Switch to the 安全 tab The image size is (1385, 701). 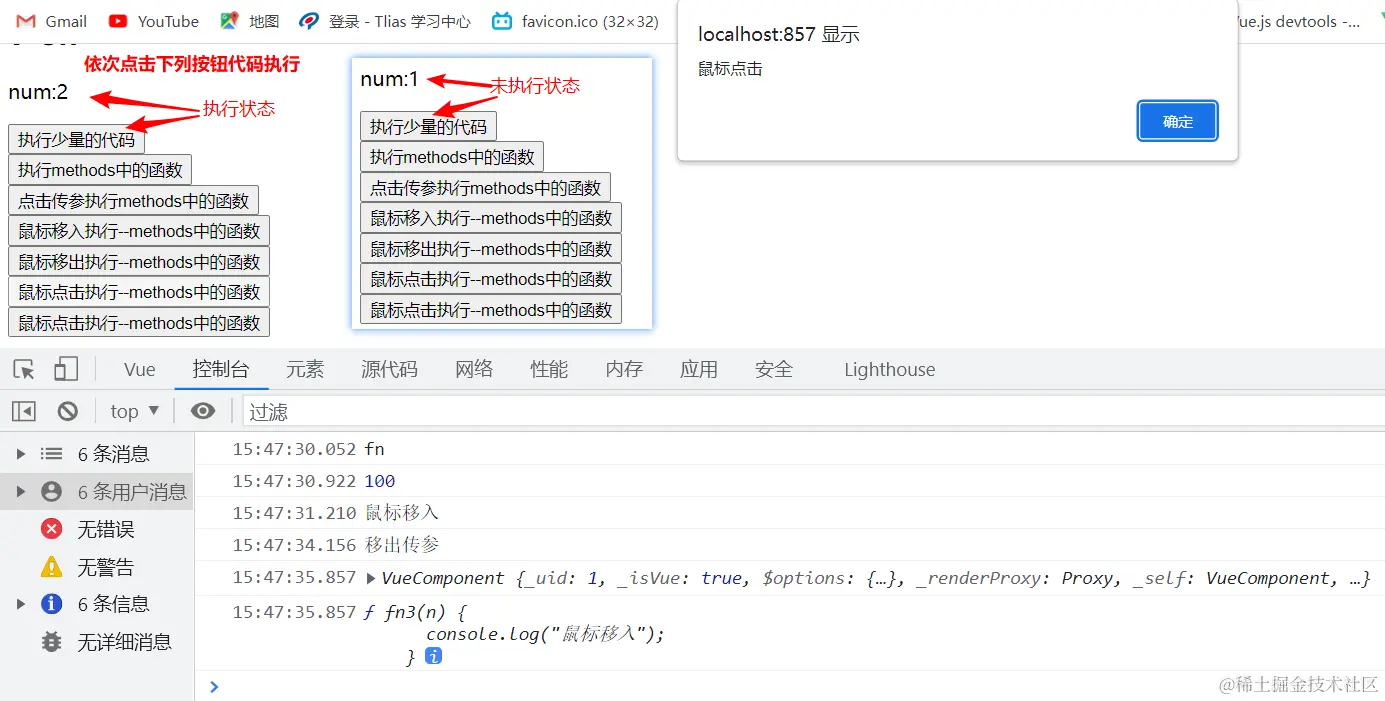774,369
